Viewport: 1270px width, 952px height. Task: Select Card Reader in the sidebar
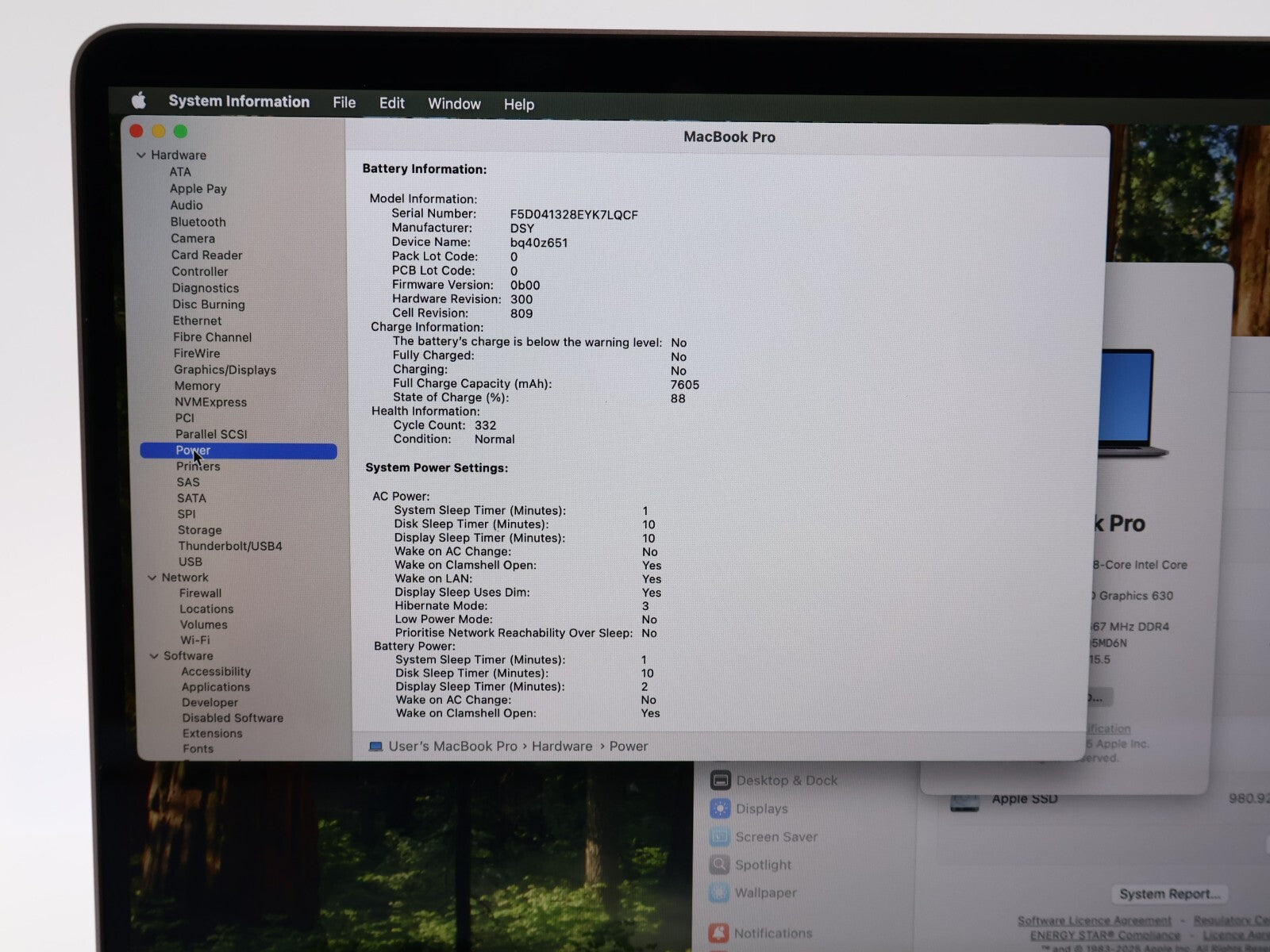[x=206, y=255]
